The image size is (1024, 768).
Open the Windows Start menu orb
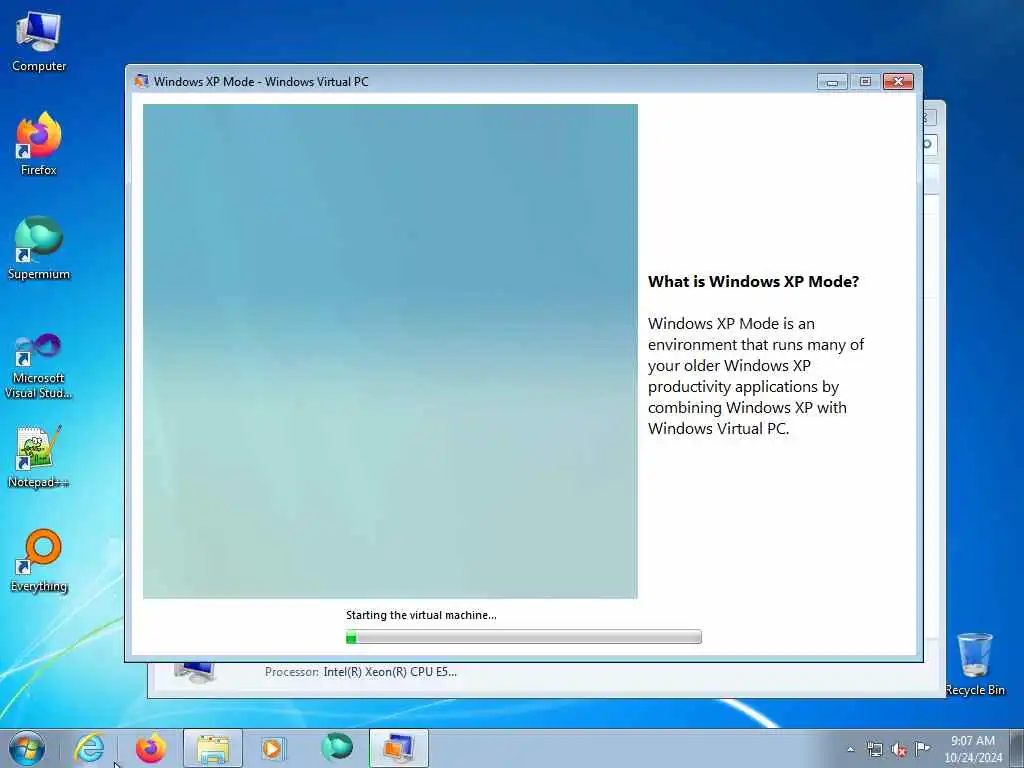coord(27,748)
